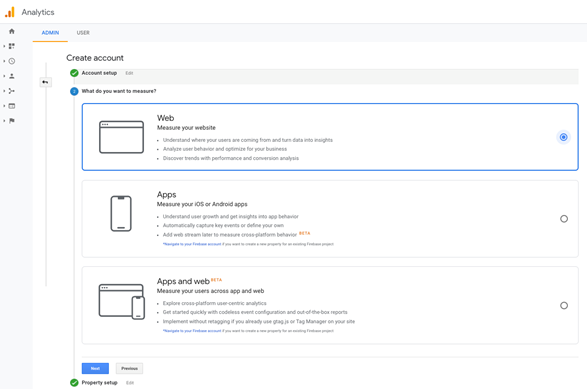Expand Customization section arrow in sidebar

click(4, 46)
